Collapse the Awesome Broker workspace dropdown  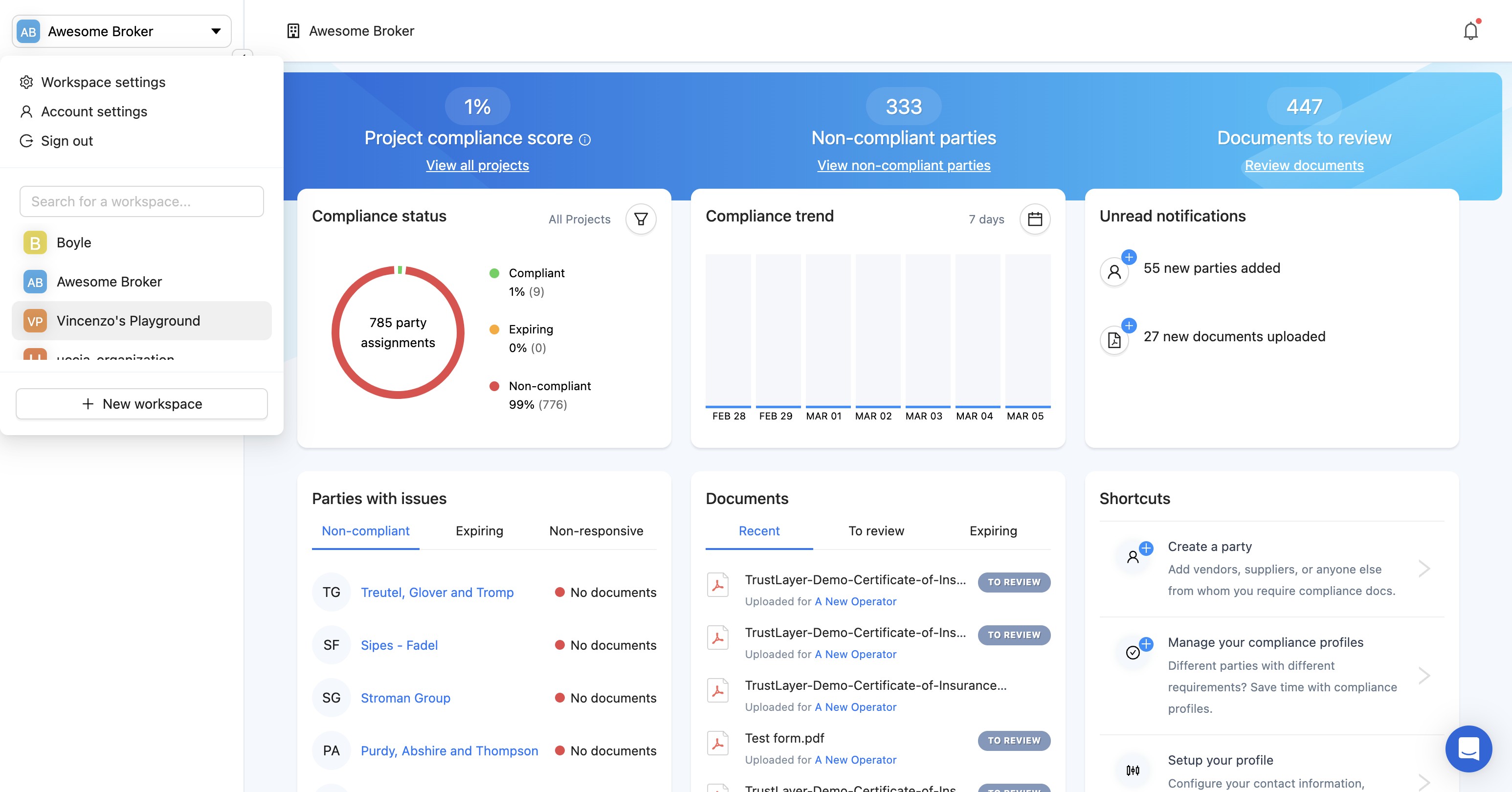pyautogui.click(x=216, y=31)
